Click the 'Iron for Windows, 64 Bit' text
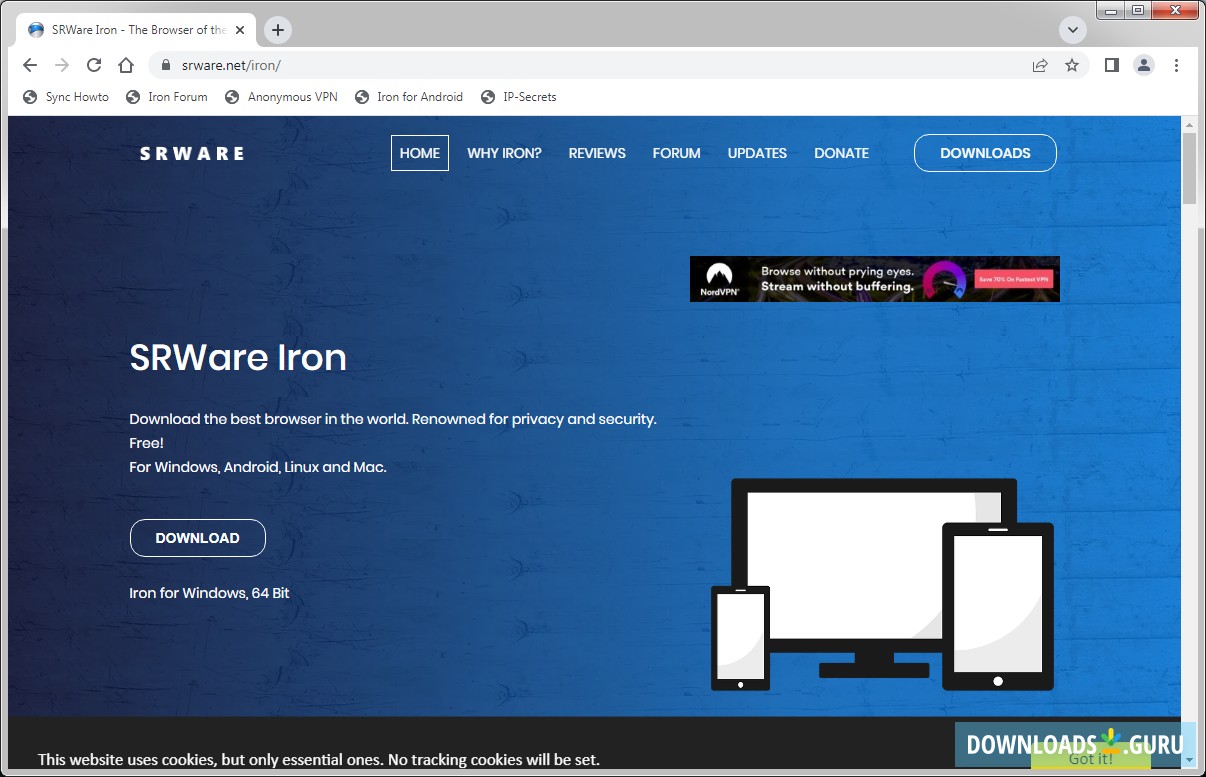The image size is (1206, 777). click(x=209, y=593)
